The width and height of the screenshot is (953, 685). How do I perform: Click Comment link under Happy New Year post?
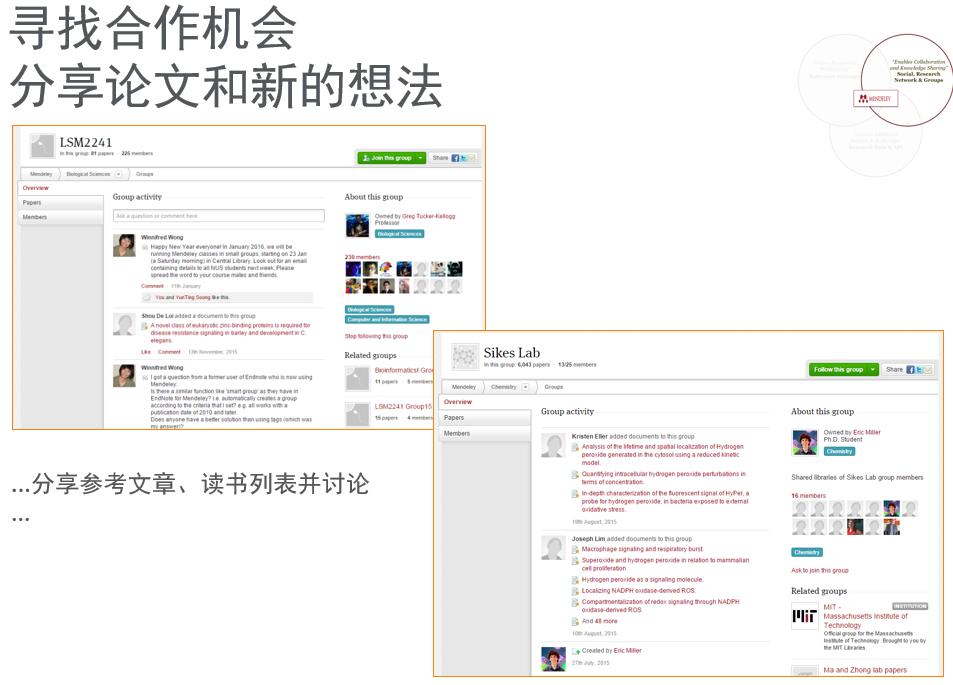pos(153,286)
